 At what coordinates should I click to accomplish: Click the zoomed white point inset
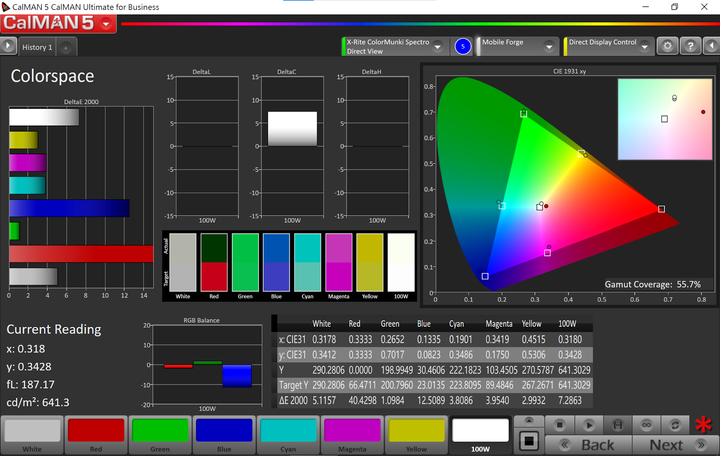coord(665,119)
